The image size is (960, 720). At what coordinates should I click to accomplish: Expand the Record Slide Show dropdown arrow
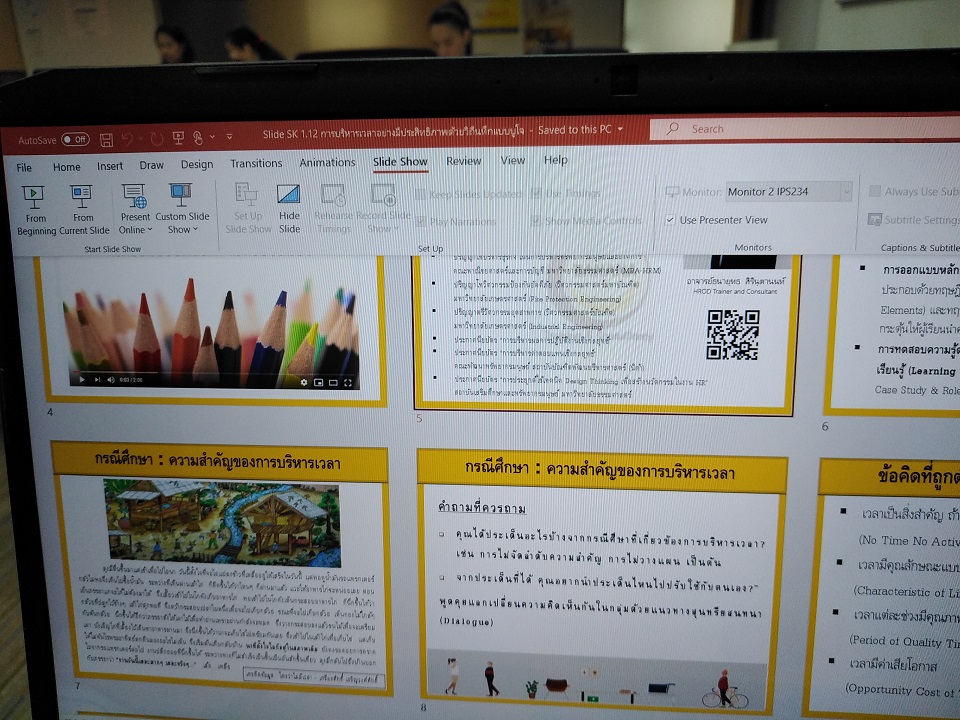point(396,229)
